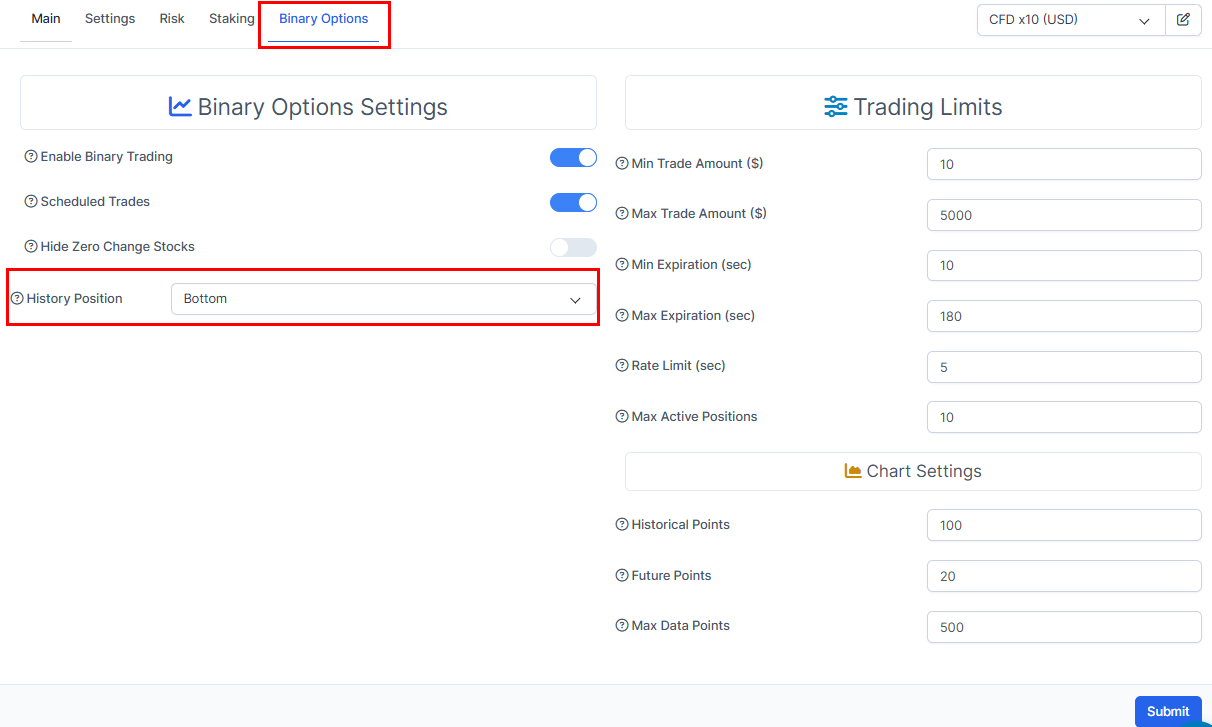This screenshot has width=1212, height=727.
Task: Focus the Historical Points input box
Action: pos(1063,525)
